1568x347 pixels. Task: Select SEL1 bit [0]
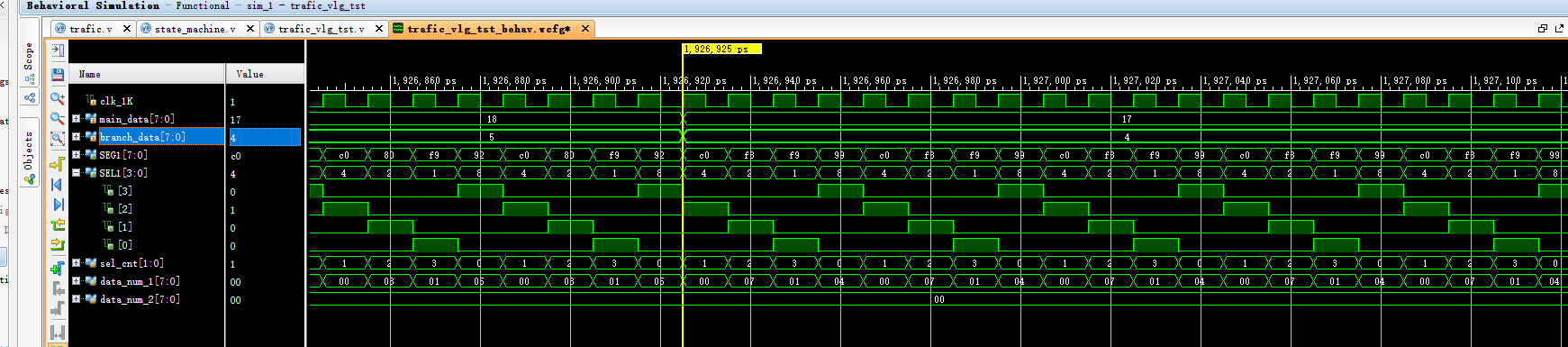[125, 245]
